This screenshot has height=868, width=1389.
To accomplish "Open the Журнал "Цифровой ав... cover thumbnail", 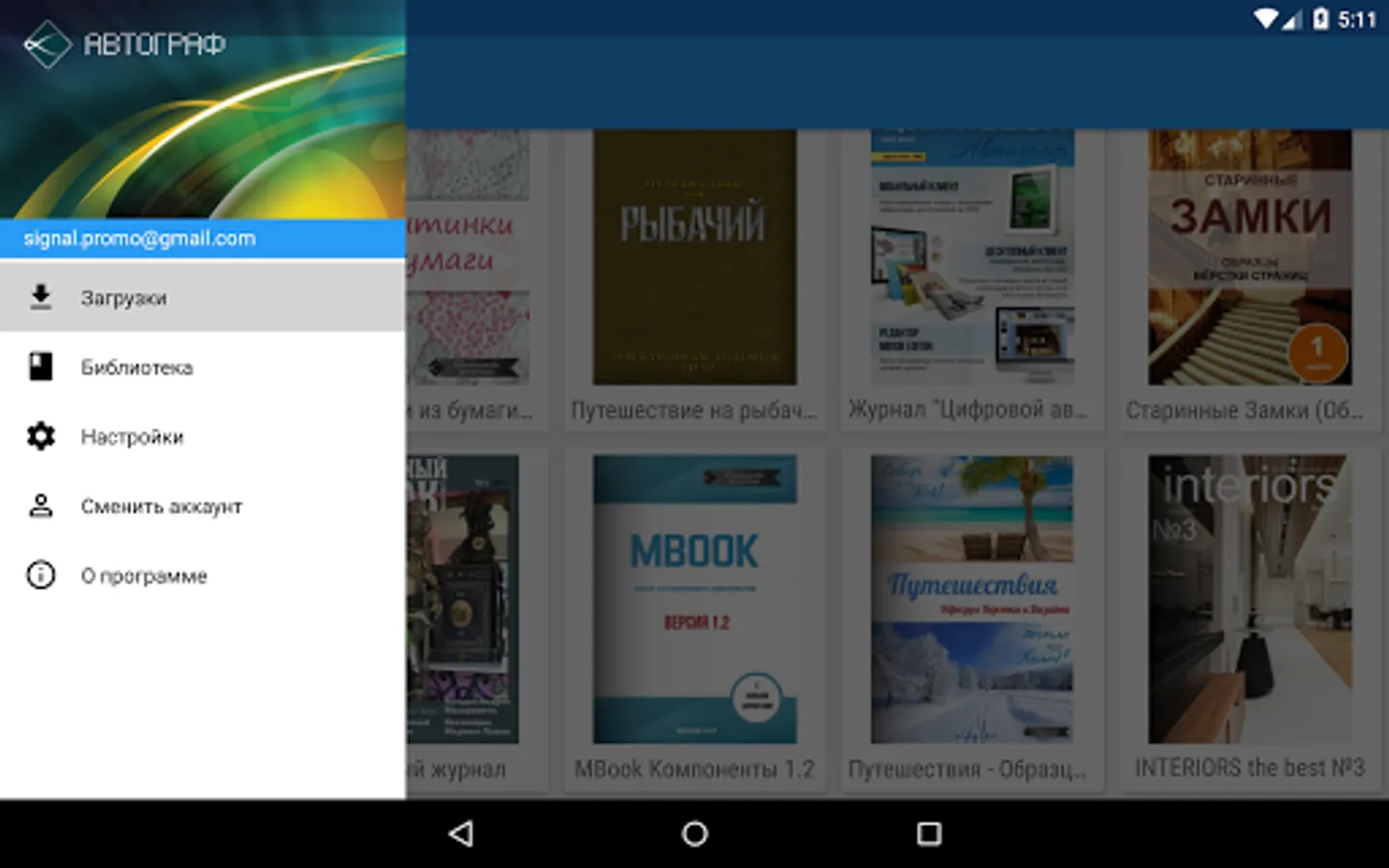I will tap(972, 258).
